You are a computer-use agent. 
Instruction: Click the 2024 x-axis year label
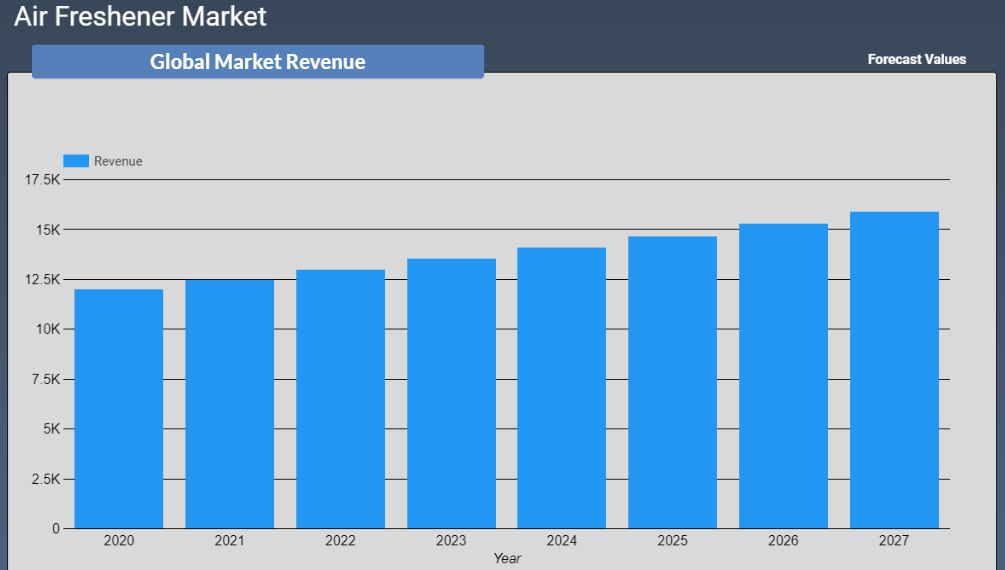tap(561, 541)
